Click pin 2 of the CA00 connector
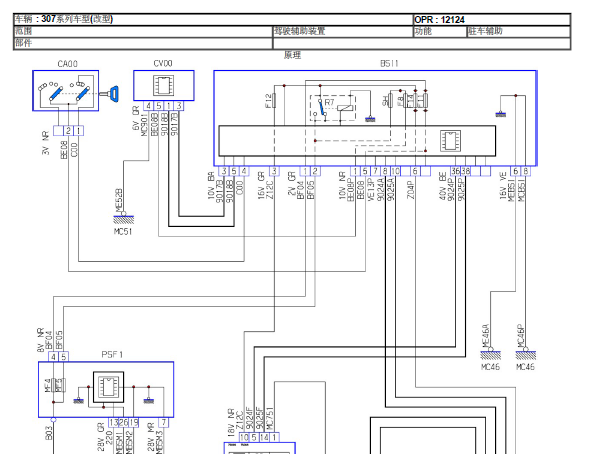Screen dimensions: 592x454 pyautogui.click(x=68, y=131)
